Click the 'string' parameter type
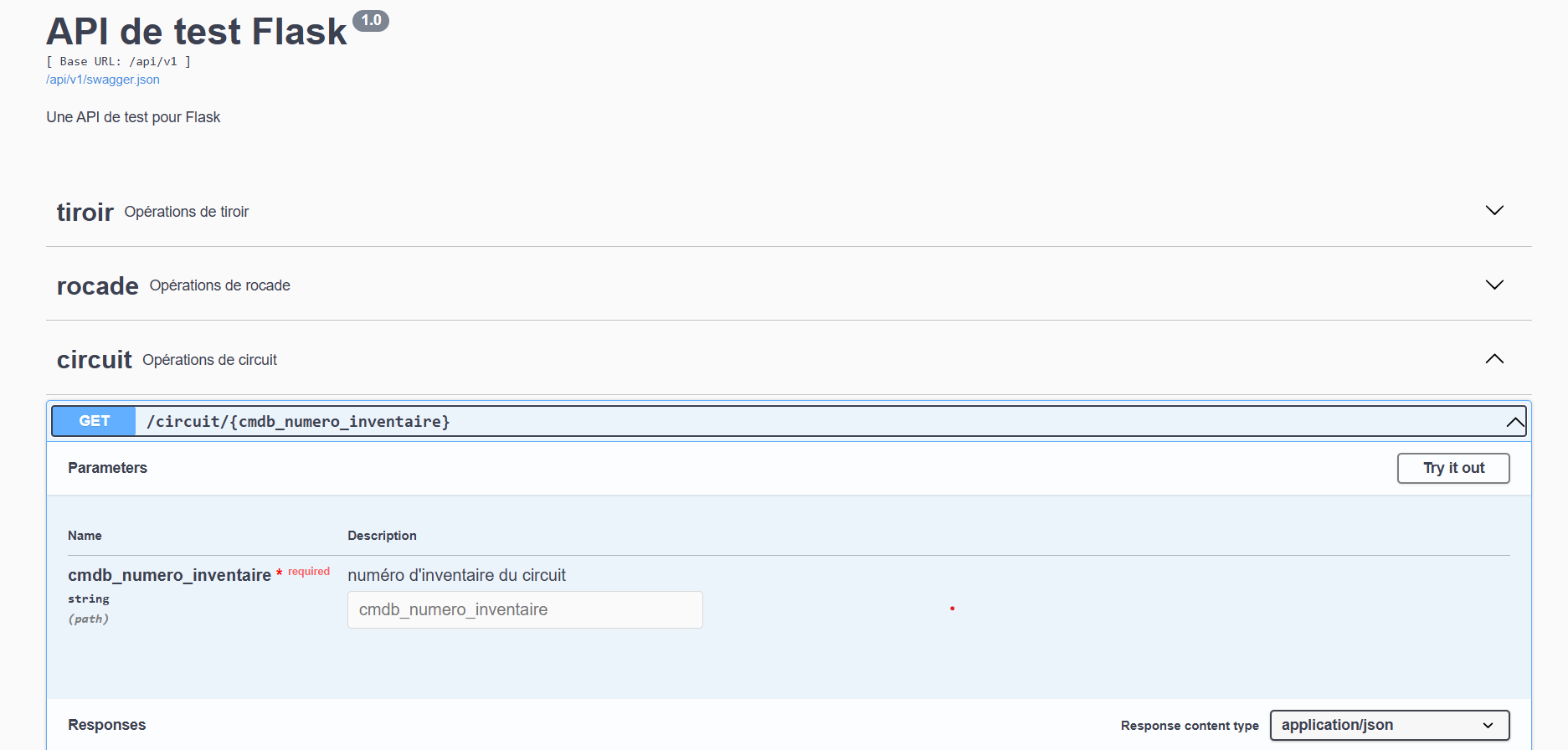This screenshot has width=1568, height=750. (89, 599)
